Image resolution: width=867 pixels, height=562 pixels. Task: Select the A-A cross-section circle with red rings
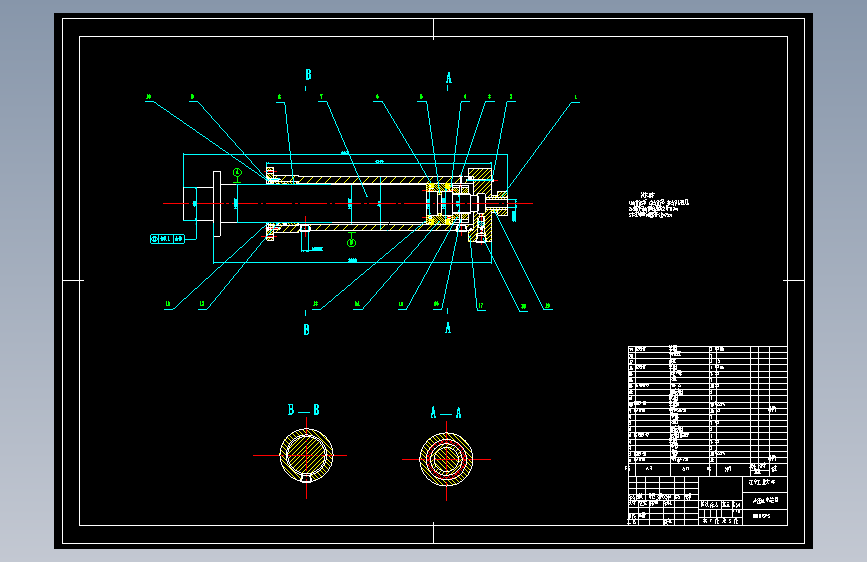coord(446,459)
